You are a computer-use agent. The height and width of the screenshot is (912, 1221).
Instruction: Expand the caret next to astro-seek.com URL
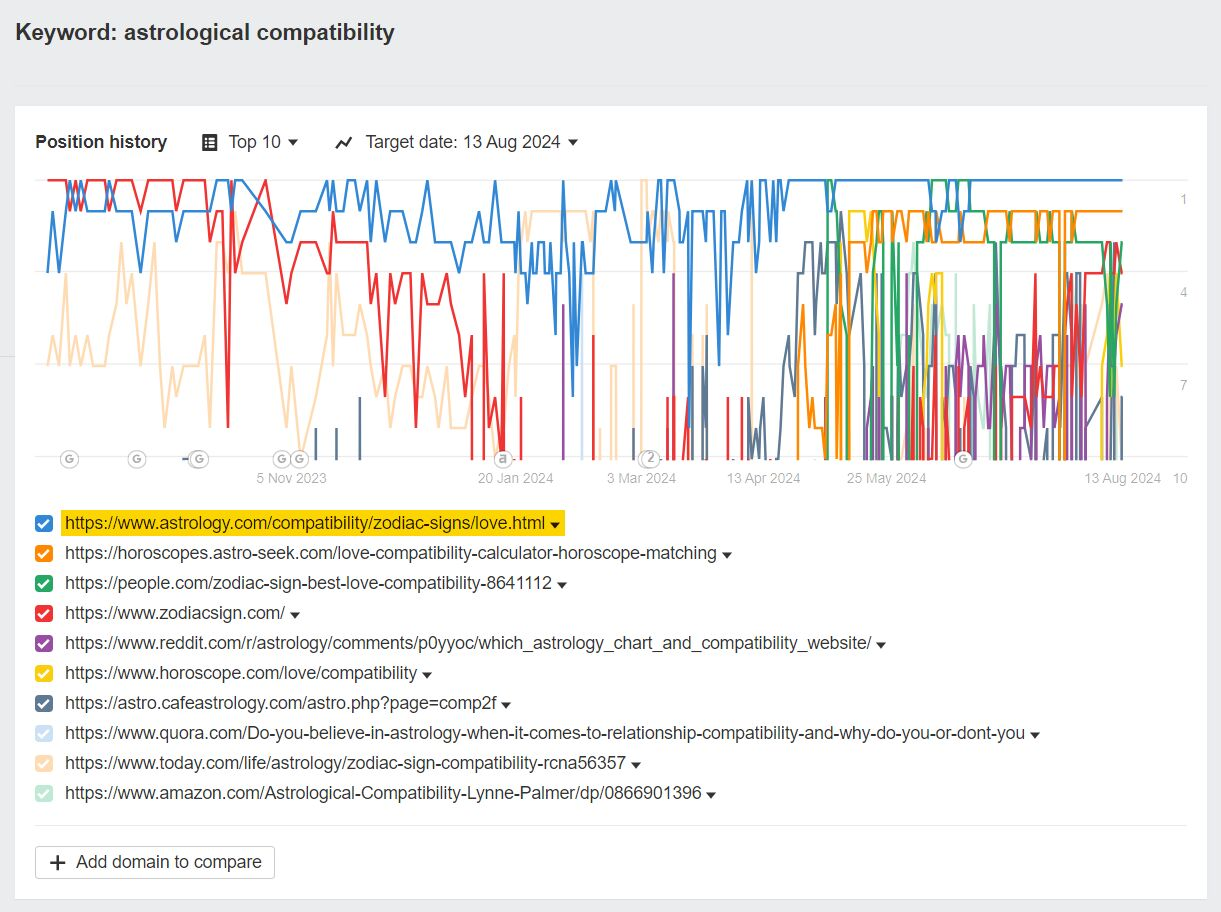pyautogui.click(x=727, y=553)
